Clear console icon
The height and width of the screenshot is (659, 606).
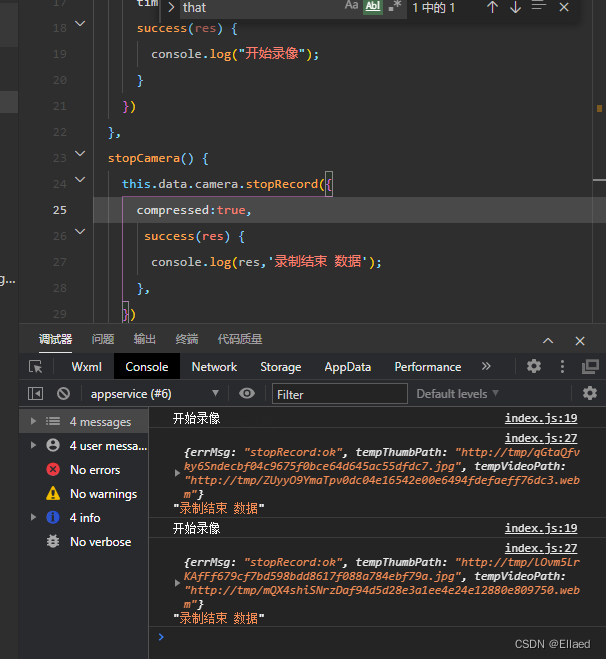click(63, 394)
